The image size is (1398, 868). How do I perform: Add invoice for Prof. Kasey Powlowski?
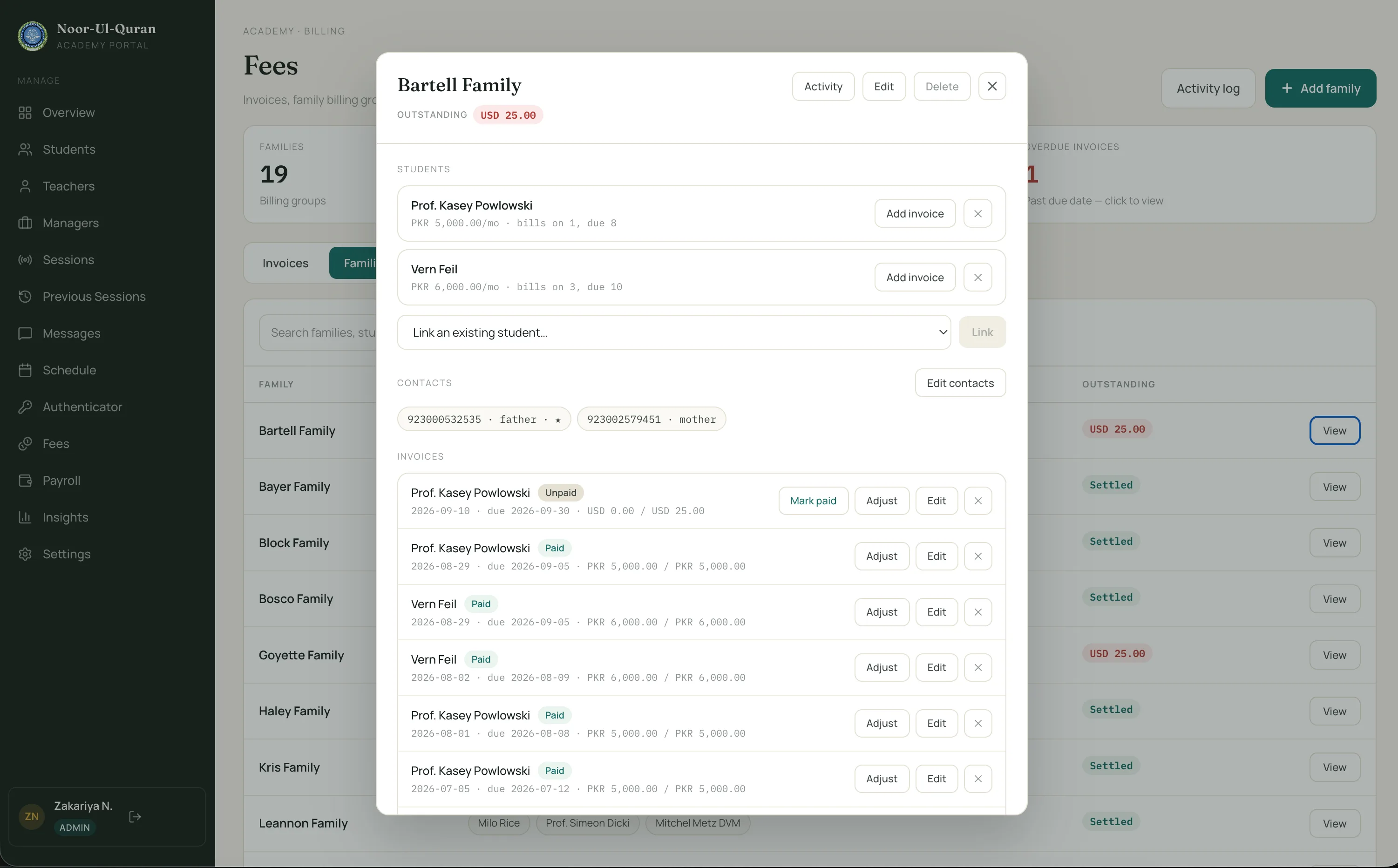pyautogui.click(x=914, y=214)
